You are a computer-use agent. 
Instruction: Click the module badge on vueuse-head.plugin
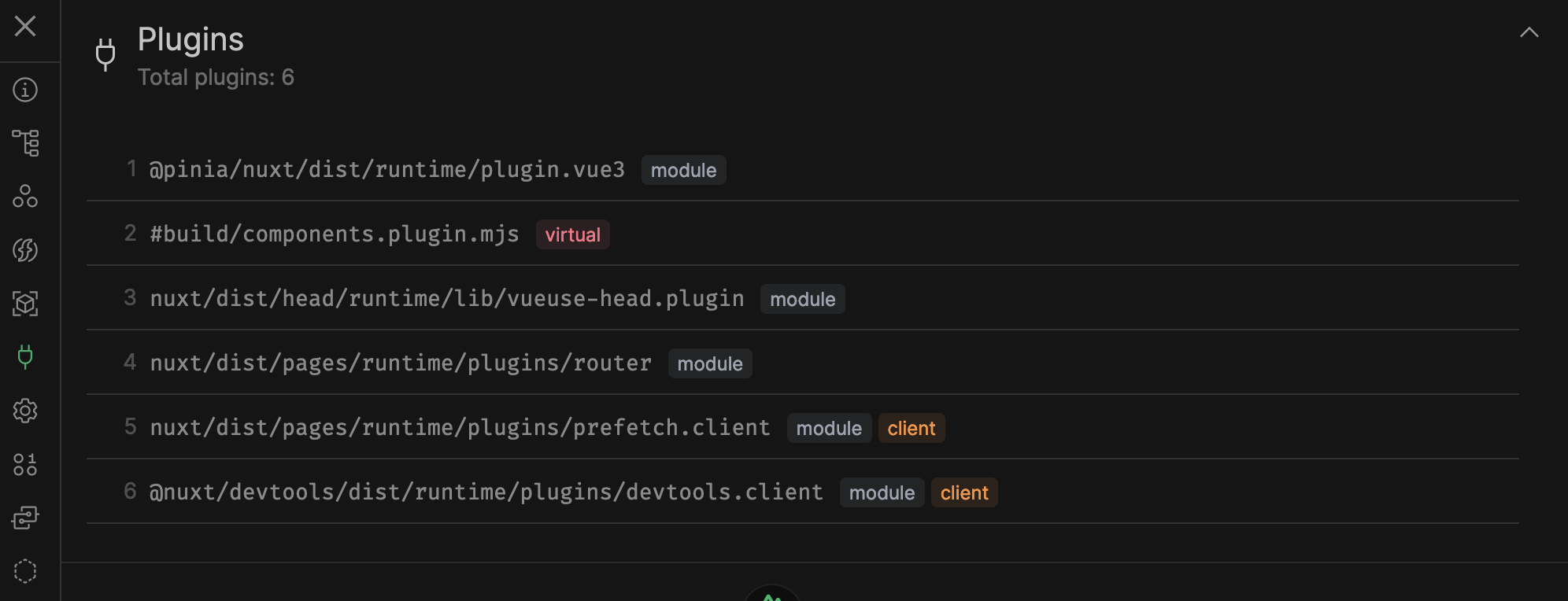pyautogui.click(x=803, y=299)
